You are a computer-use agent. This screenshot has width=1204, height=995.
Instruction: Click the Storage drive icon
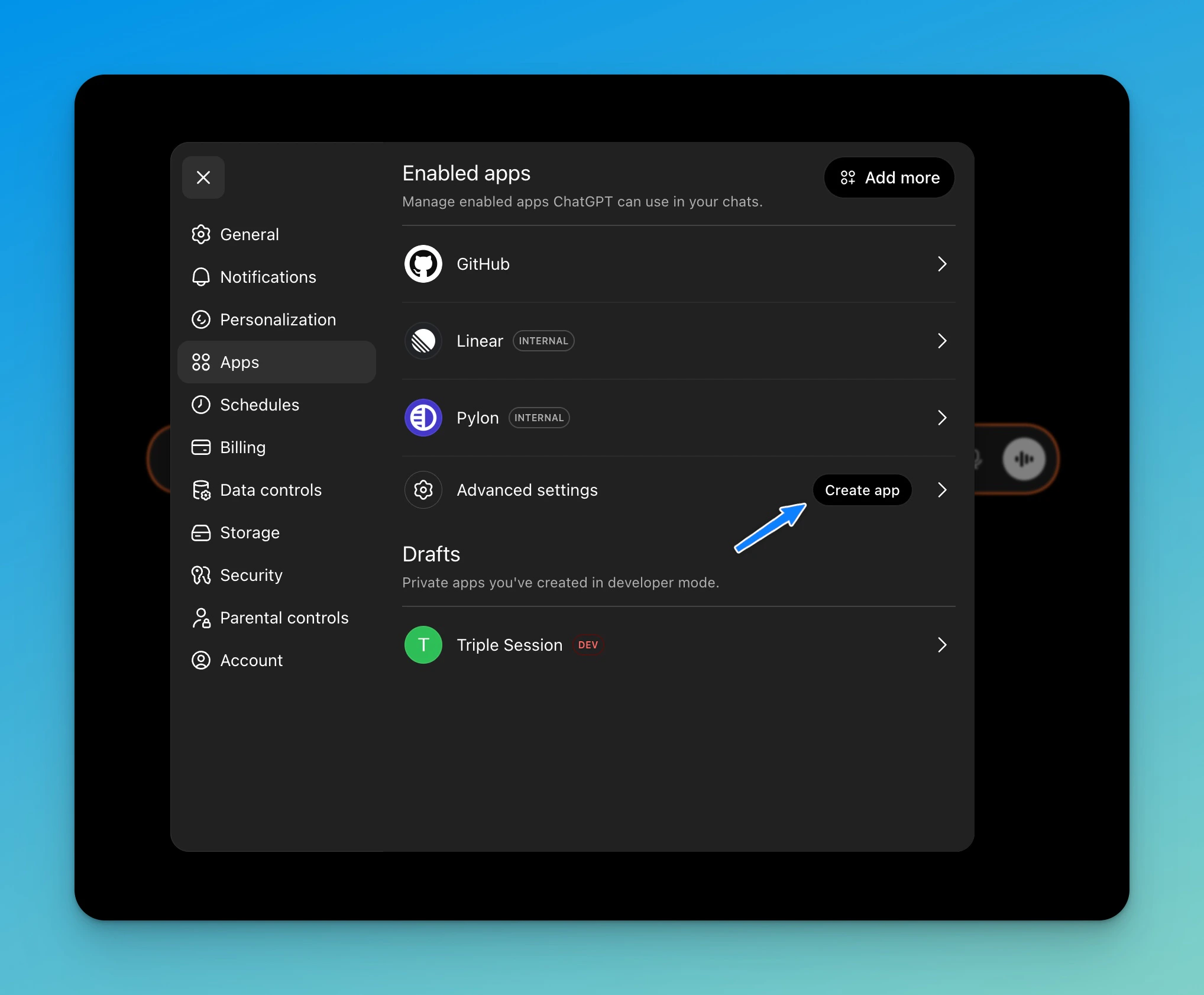pyautogui.click(x=201, y=532)
